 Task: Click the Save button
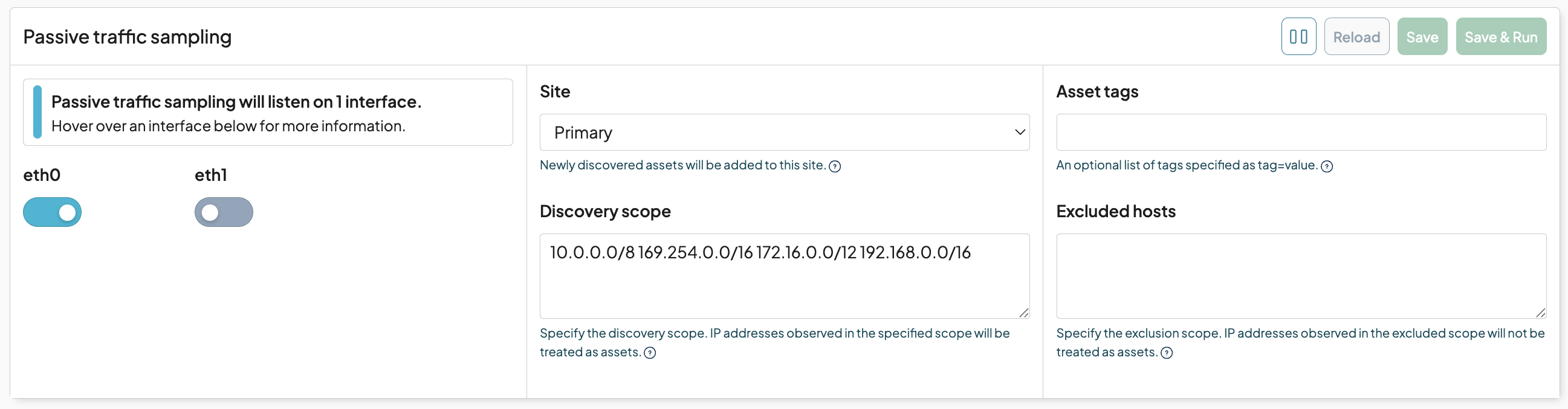coord(1422,37)
